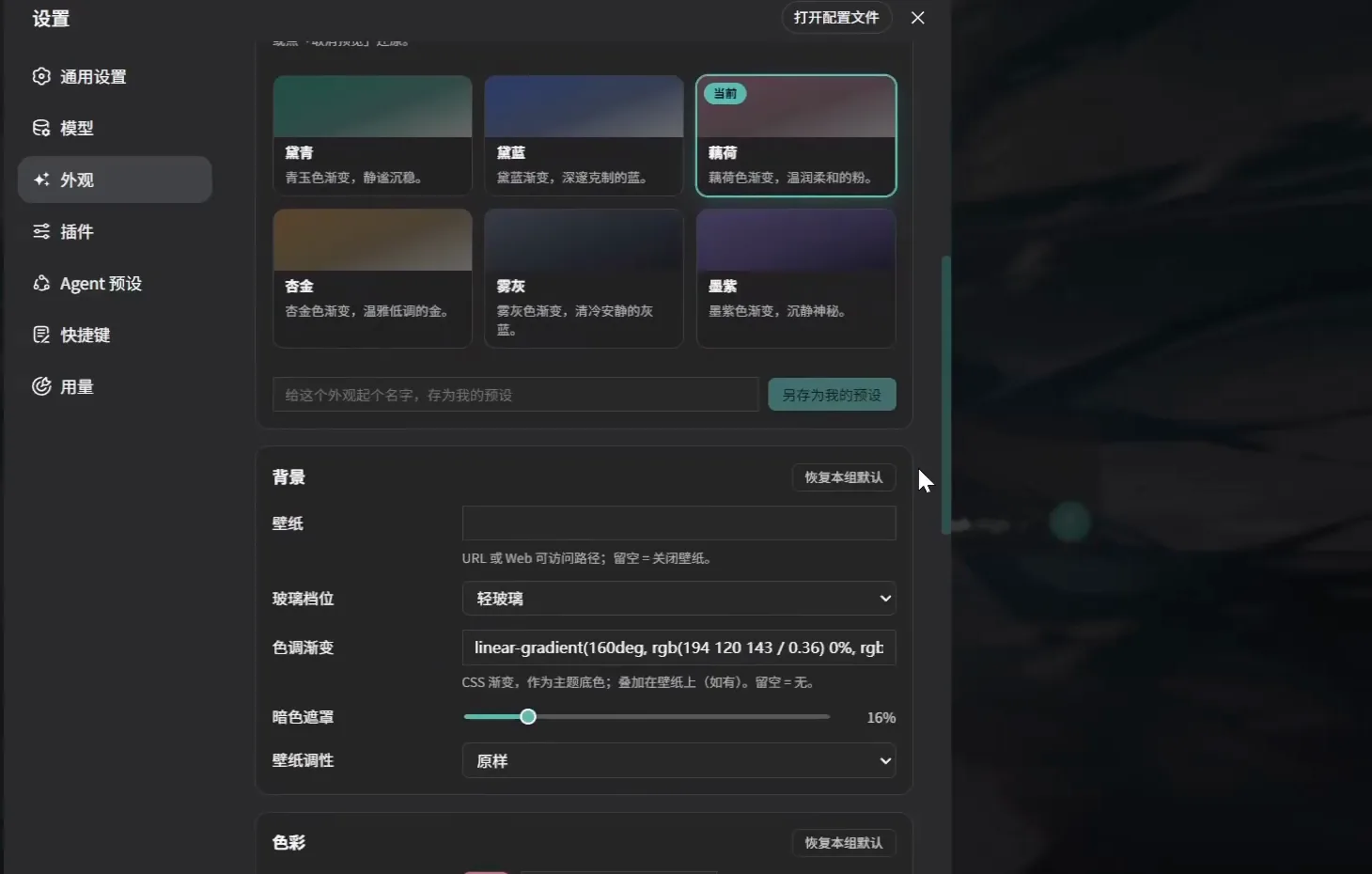
Task: Click the 暗色遮罩 slider handle
Action: [x=528, y=717]
